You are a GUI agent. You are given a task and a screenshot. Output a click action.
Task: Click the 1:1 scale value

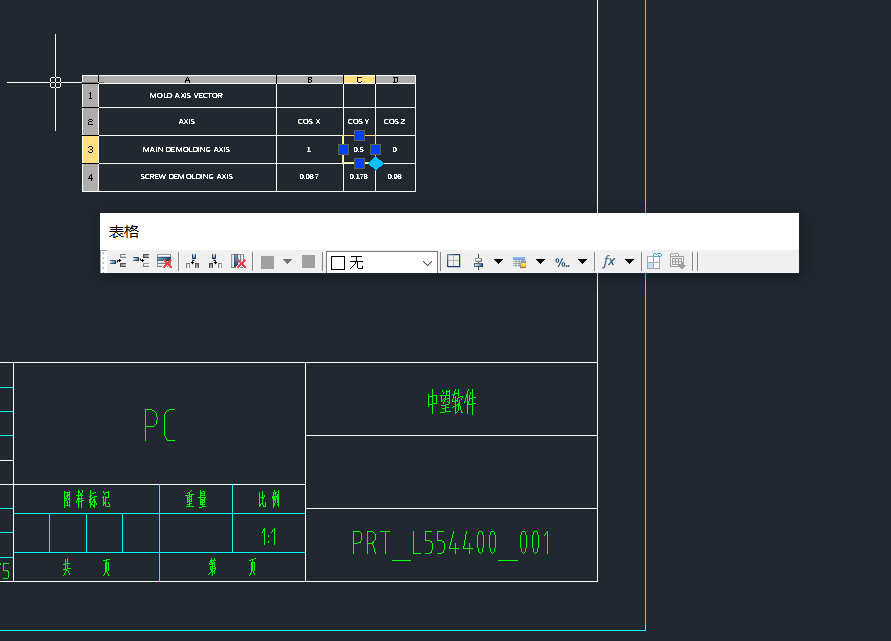269,536
